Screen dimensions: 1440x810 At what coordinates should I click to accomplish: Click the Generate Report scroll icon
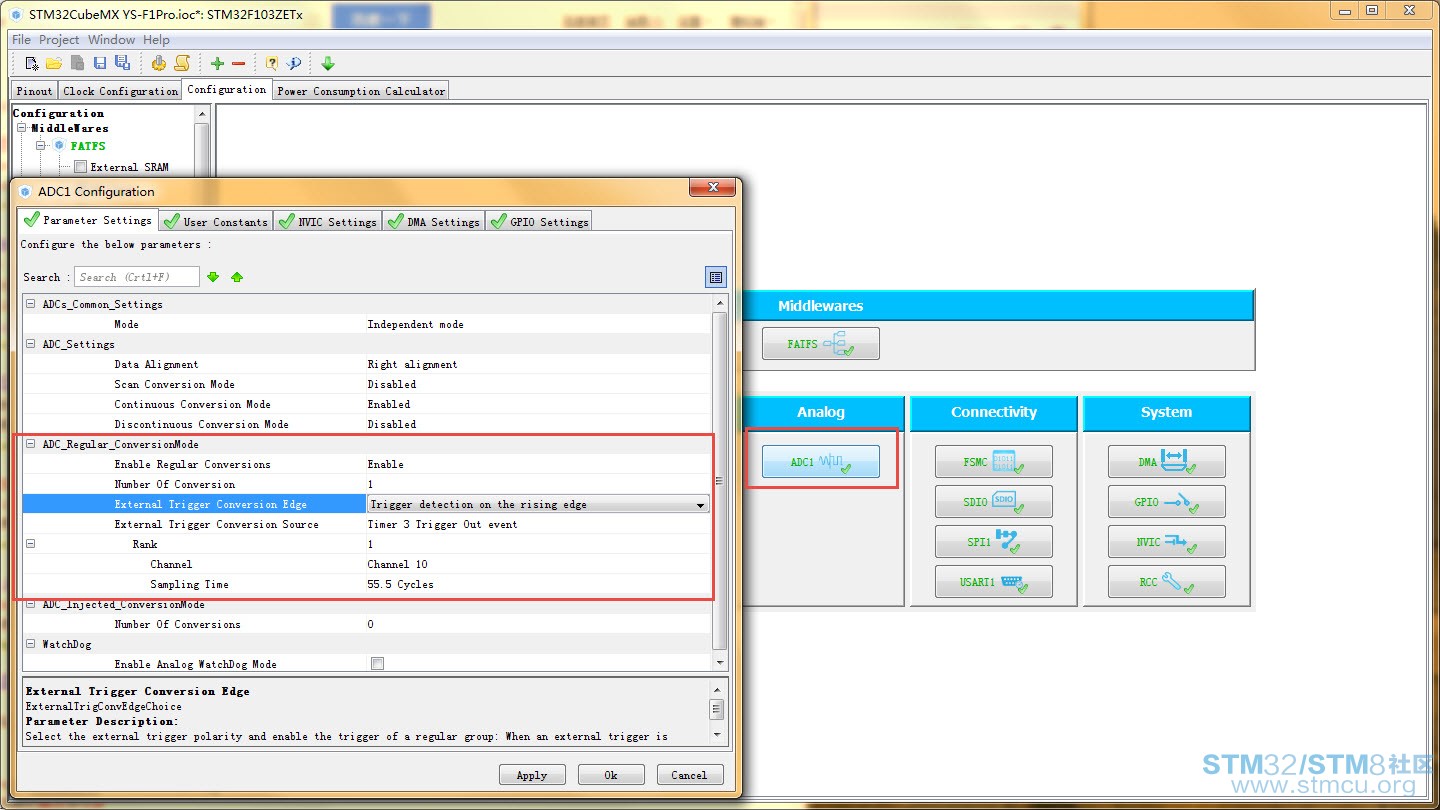(x=182, y=63)
